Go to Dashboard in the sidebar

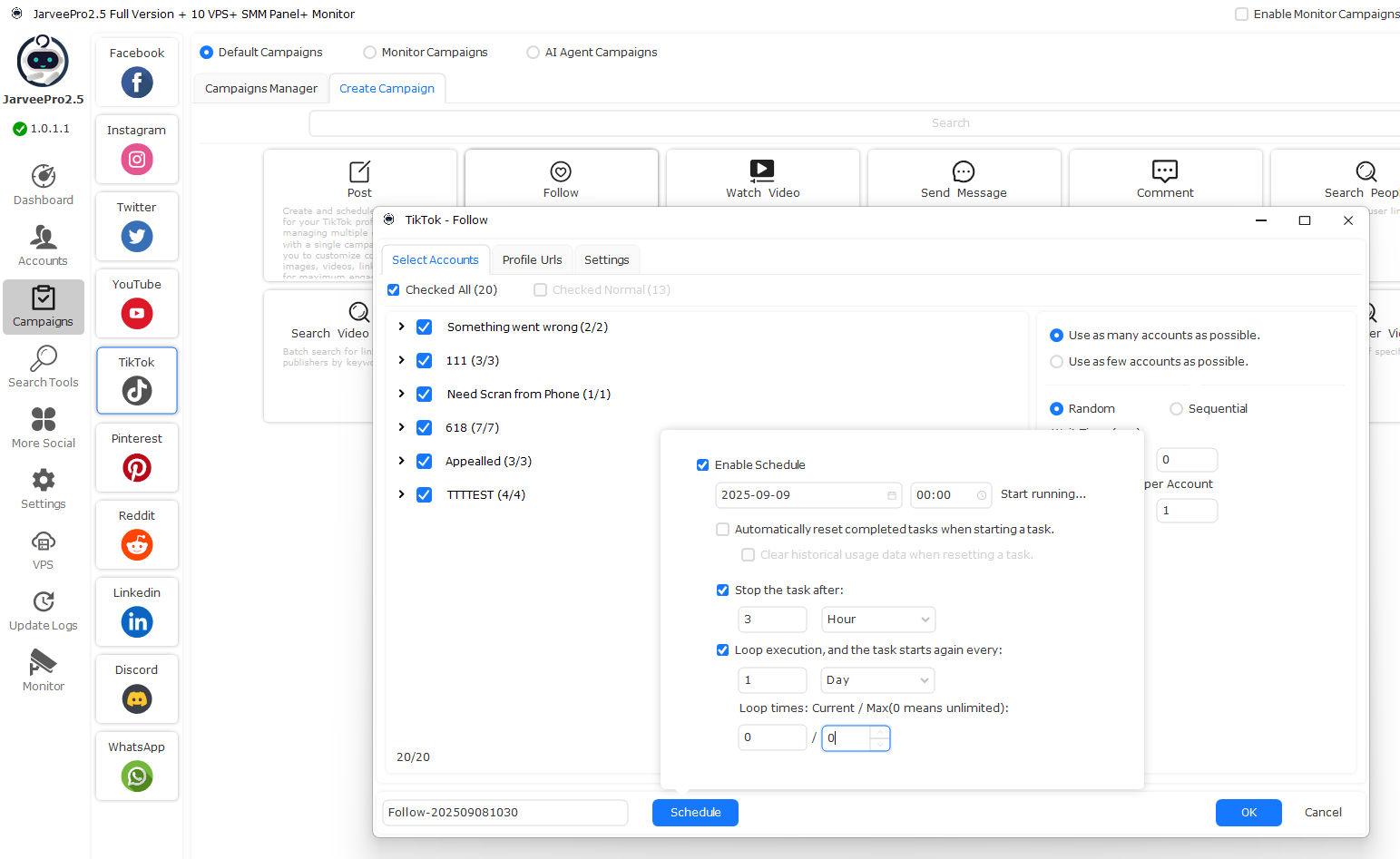coord(44,185)
